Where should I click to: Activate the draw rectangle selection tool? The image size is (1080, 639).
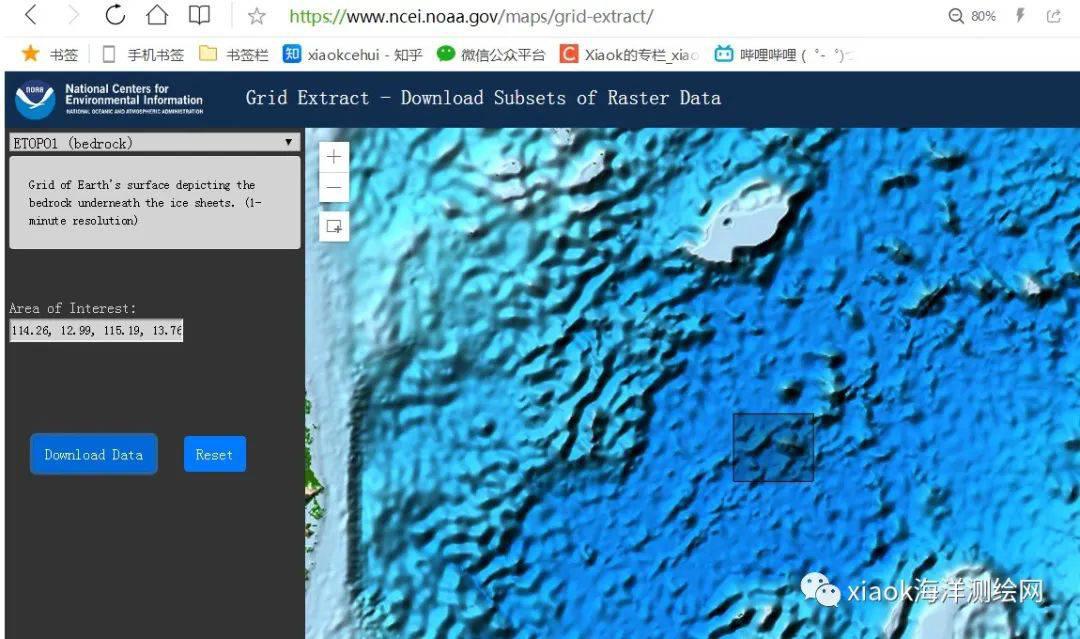pyautogui.click(x=334, y=227)
